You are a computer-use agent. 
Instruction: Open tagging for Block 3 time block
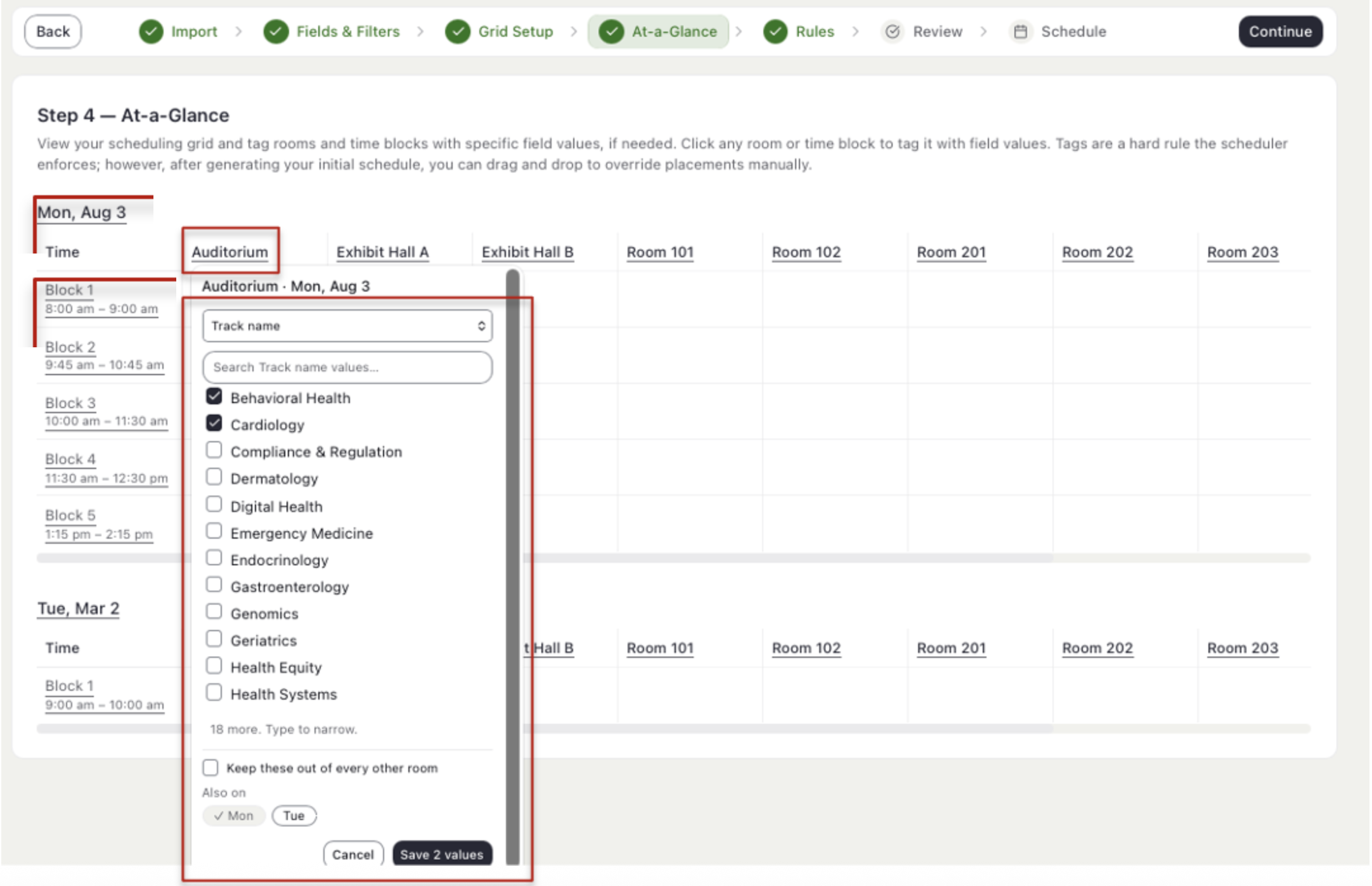[x=70, y=403]
